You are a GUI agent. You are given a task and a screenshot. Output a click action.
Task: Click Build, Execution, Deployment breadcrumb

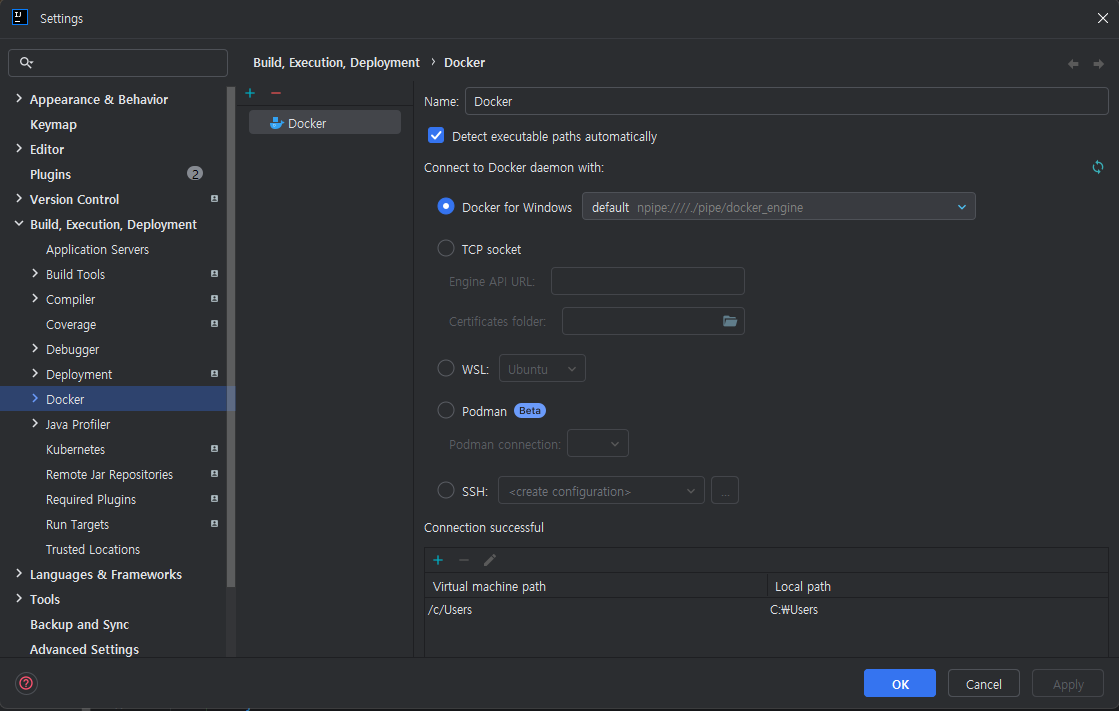click(x=336, y=63)
